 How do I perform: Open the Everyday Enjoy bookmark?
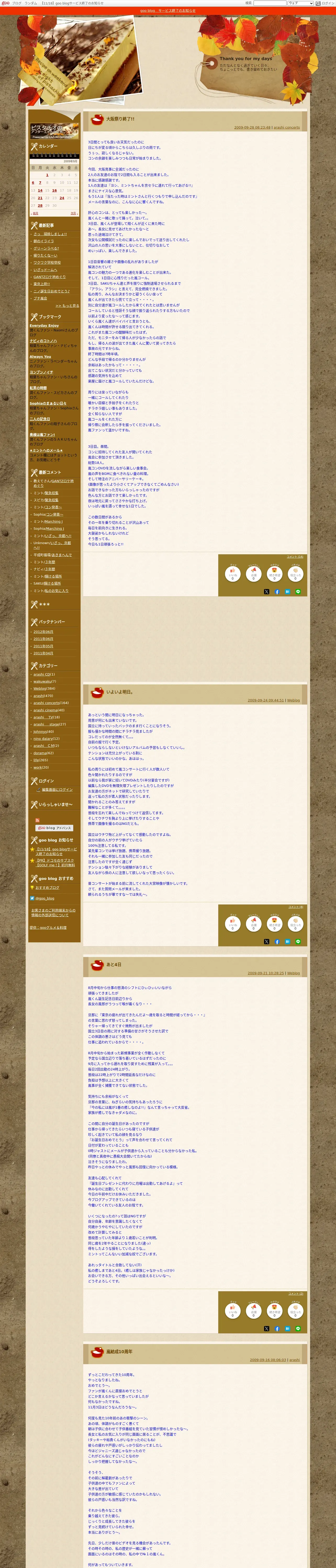[44, 326]
